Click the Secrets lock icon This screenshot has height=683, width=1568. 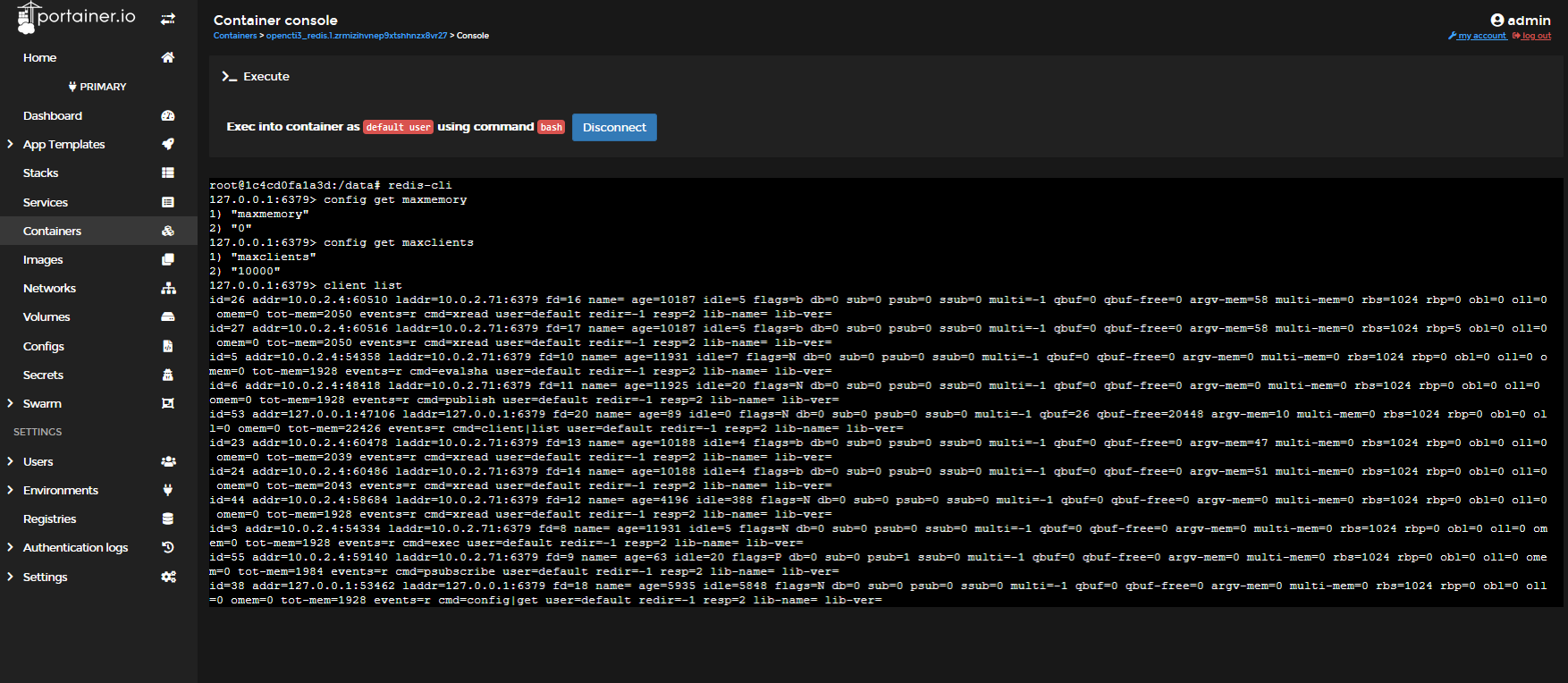click(167, 375)
